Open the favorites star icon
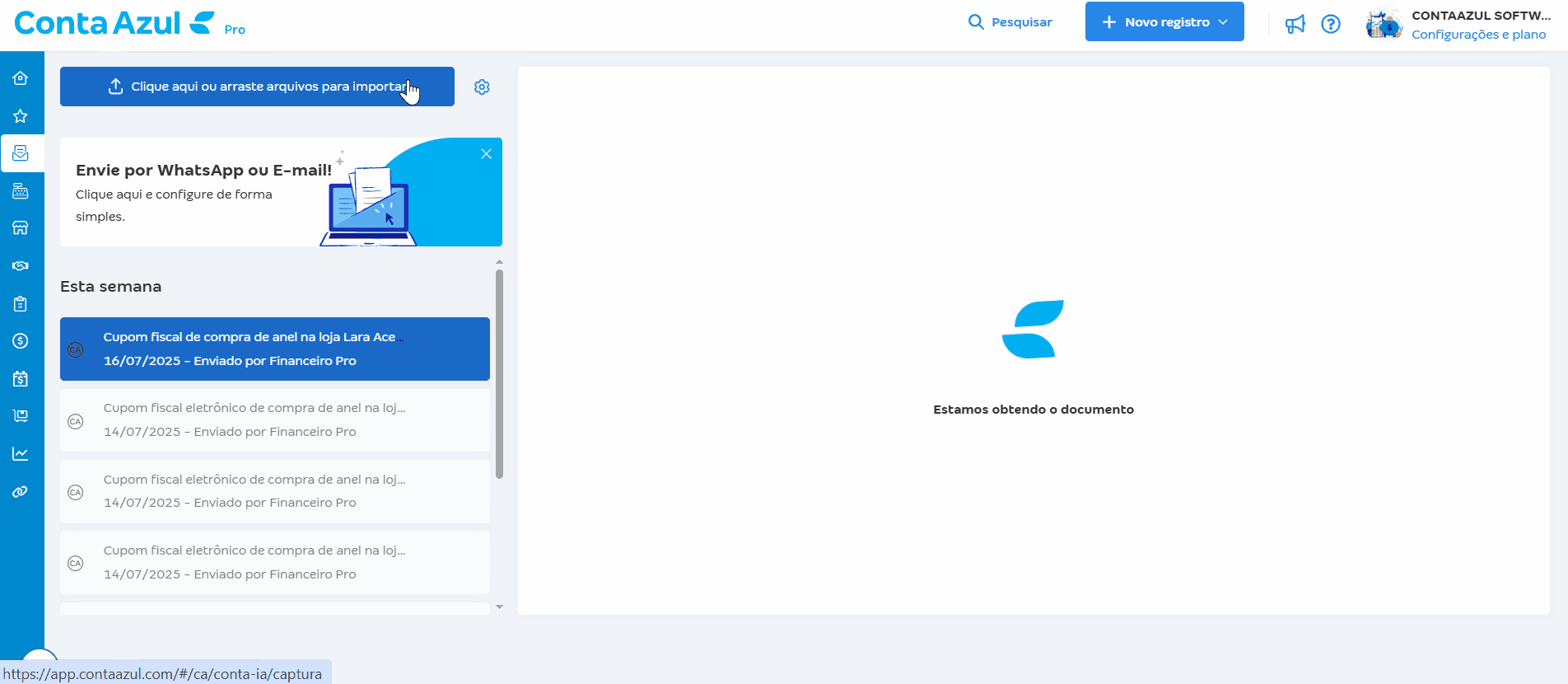 tap(21, 116)
